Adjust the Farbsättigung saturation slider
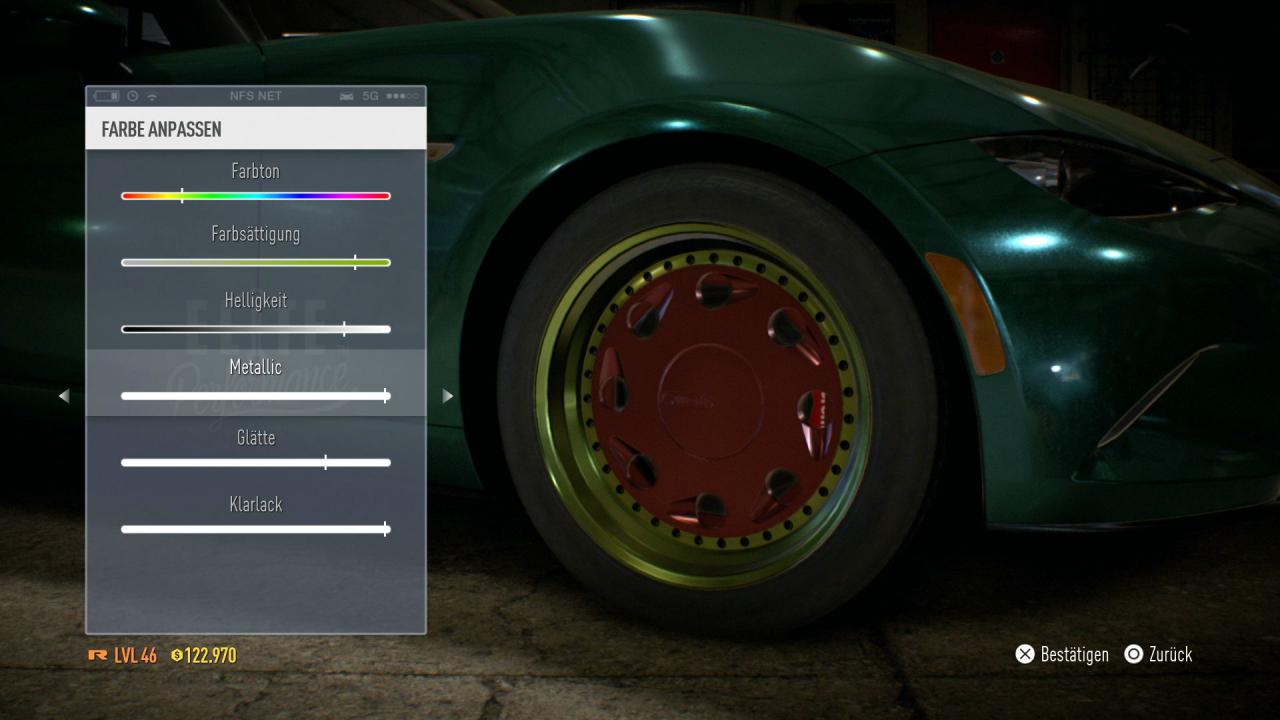 tap(256, 262)
